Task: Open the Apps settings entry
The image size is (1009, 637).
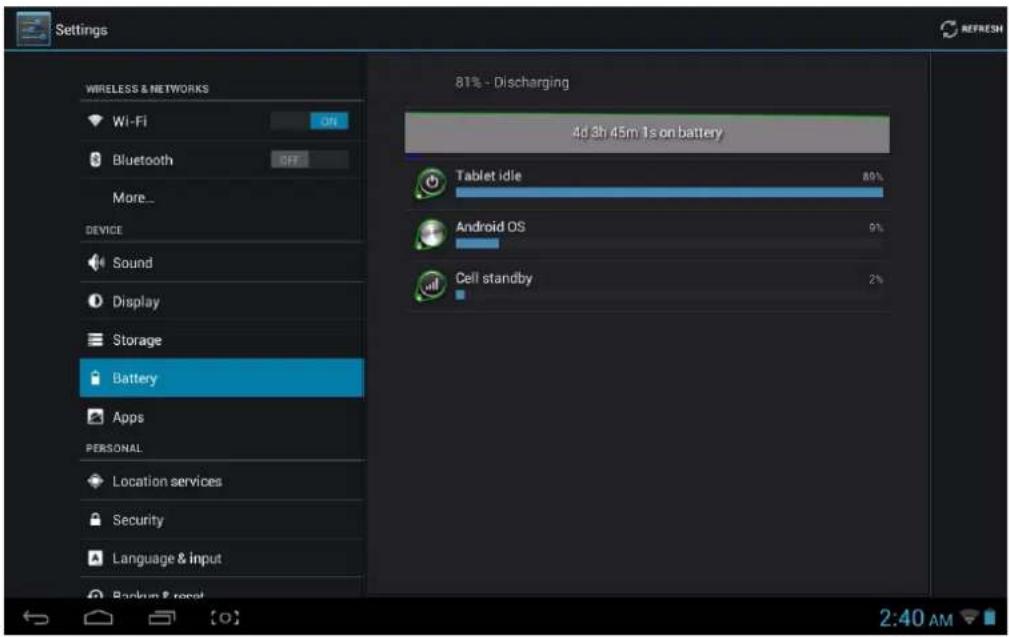Action: 222,417
